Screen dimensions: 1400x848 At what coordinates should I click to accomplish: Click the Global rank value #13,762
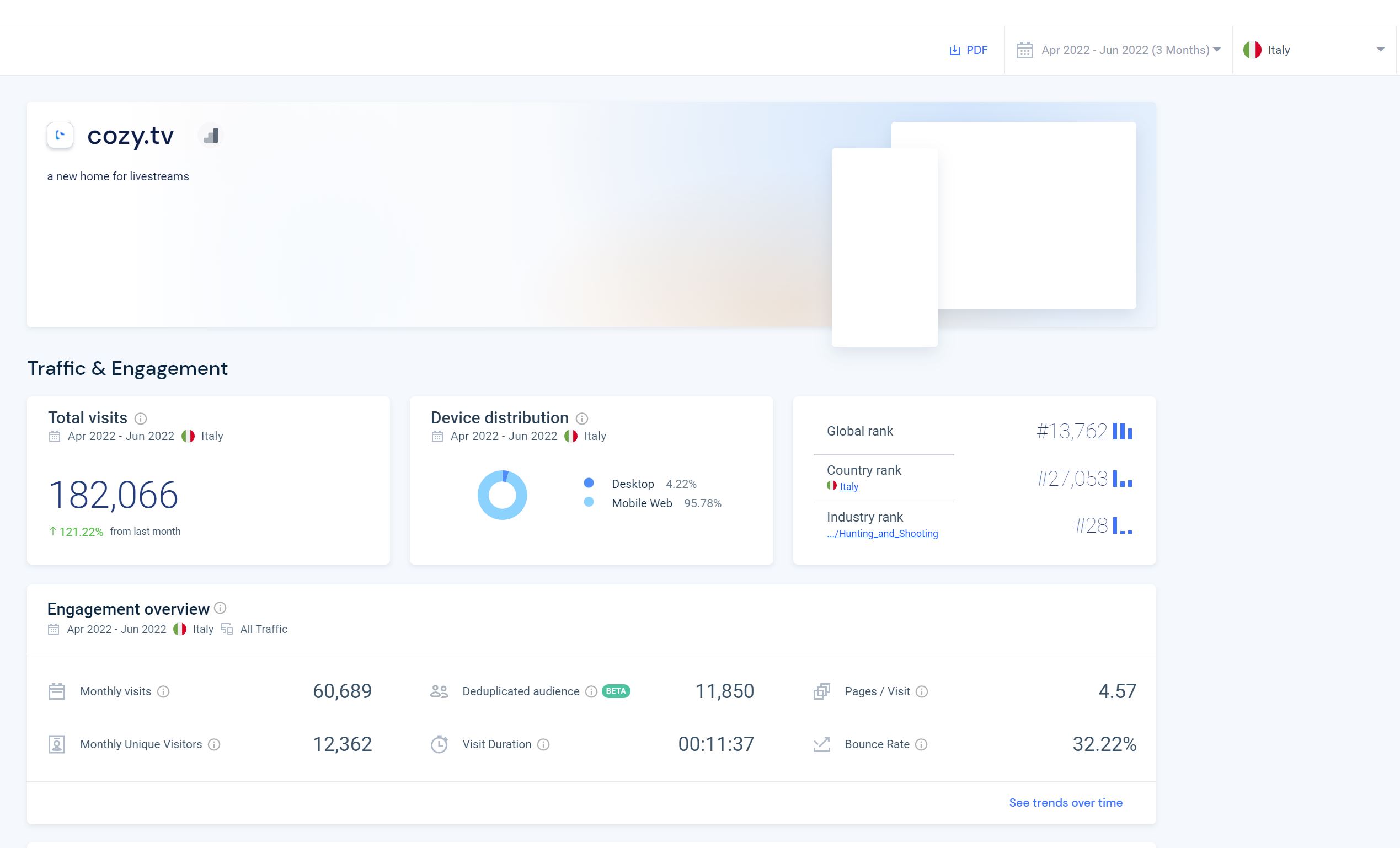(x=1072, y=431)
